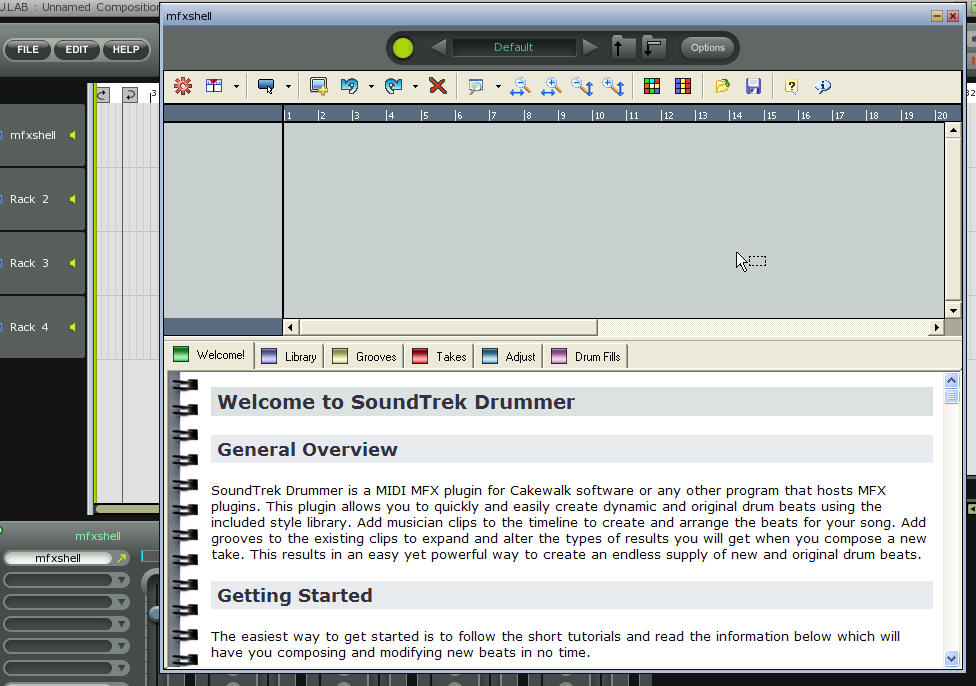Open the HELP menu in host window
This screenshot has width=976, height=686.
(x=126, y=49)
